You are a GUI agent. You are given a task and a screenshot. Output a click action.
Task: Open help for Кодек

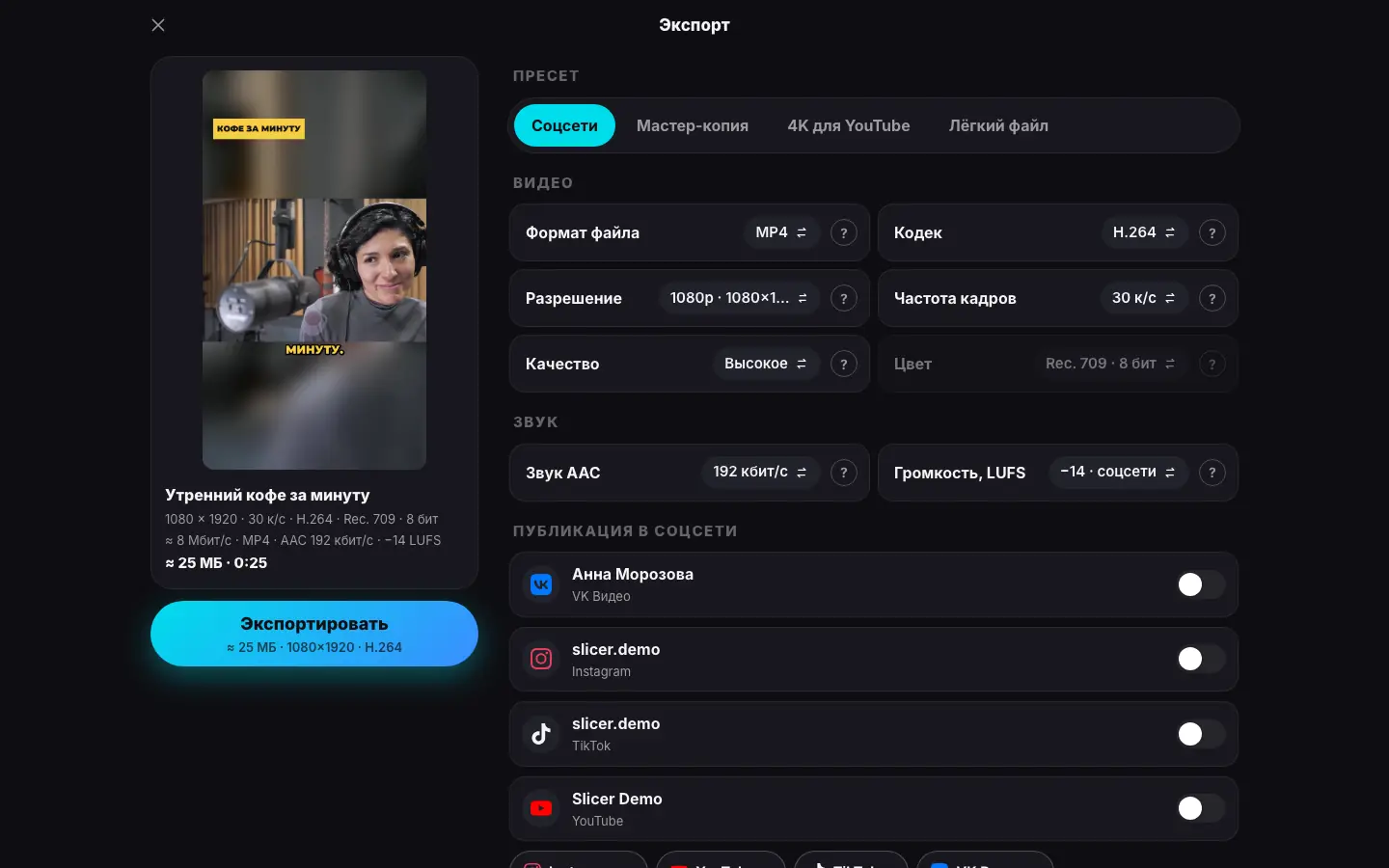(1212, 232)
